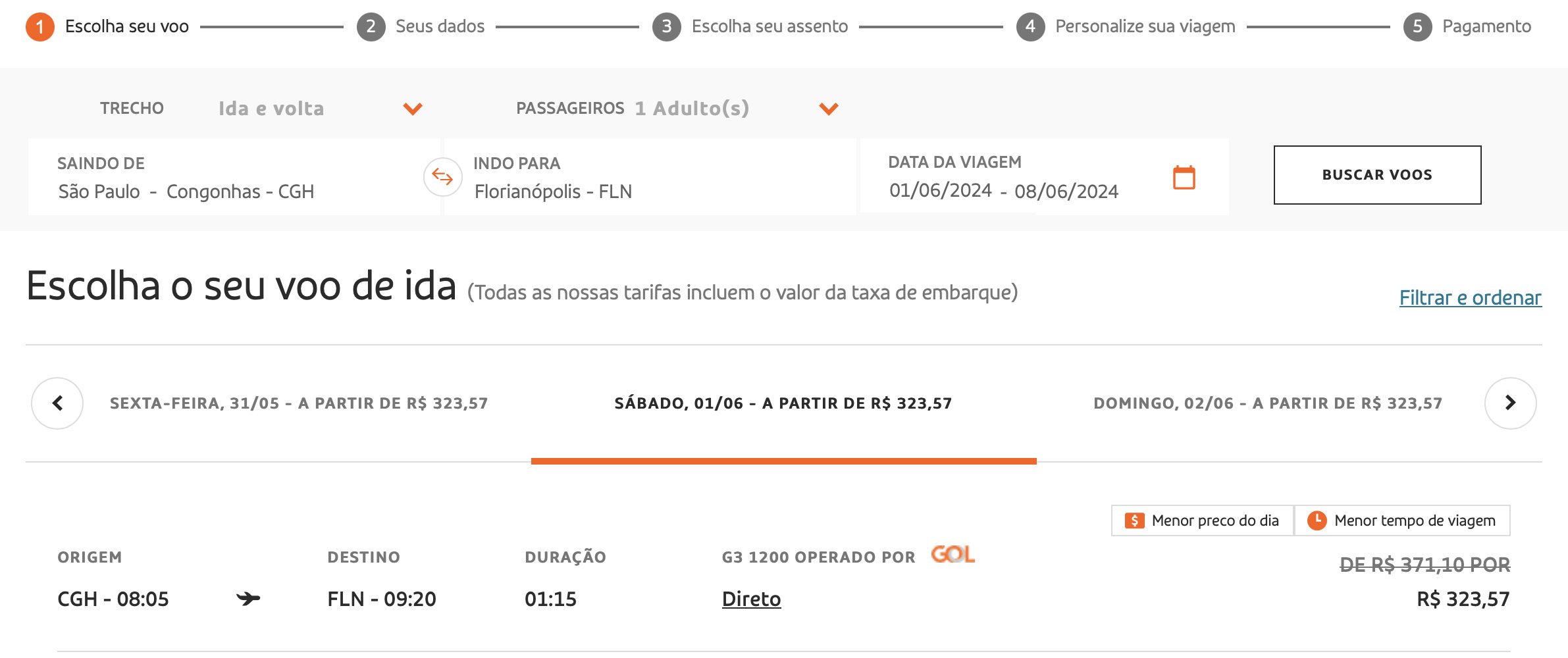Click the Menor preço do dia dollar icon

pos(1134,520)
